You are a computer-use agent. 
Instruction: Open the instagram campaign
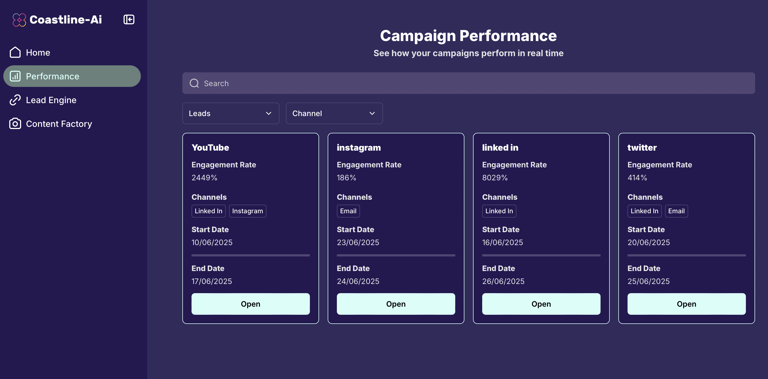[396, 304]
